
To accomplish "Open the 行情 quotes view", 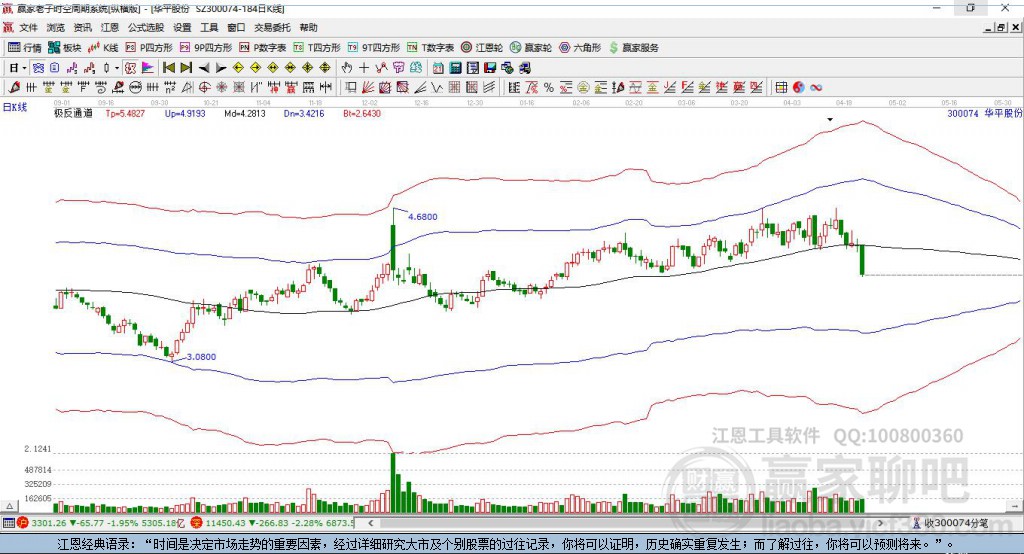I will (25, 48).
